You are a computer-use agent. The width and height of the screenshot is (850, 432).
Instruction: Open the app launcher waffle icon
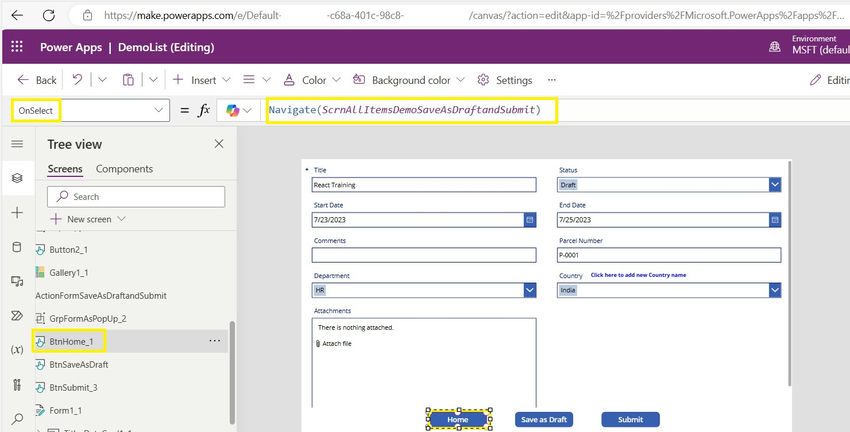tap(17, 47)
